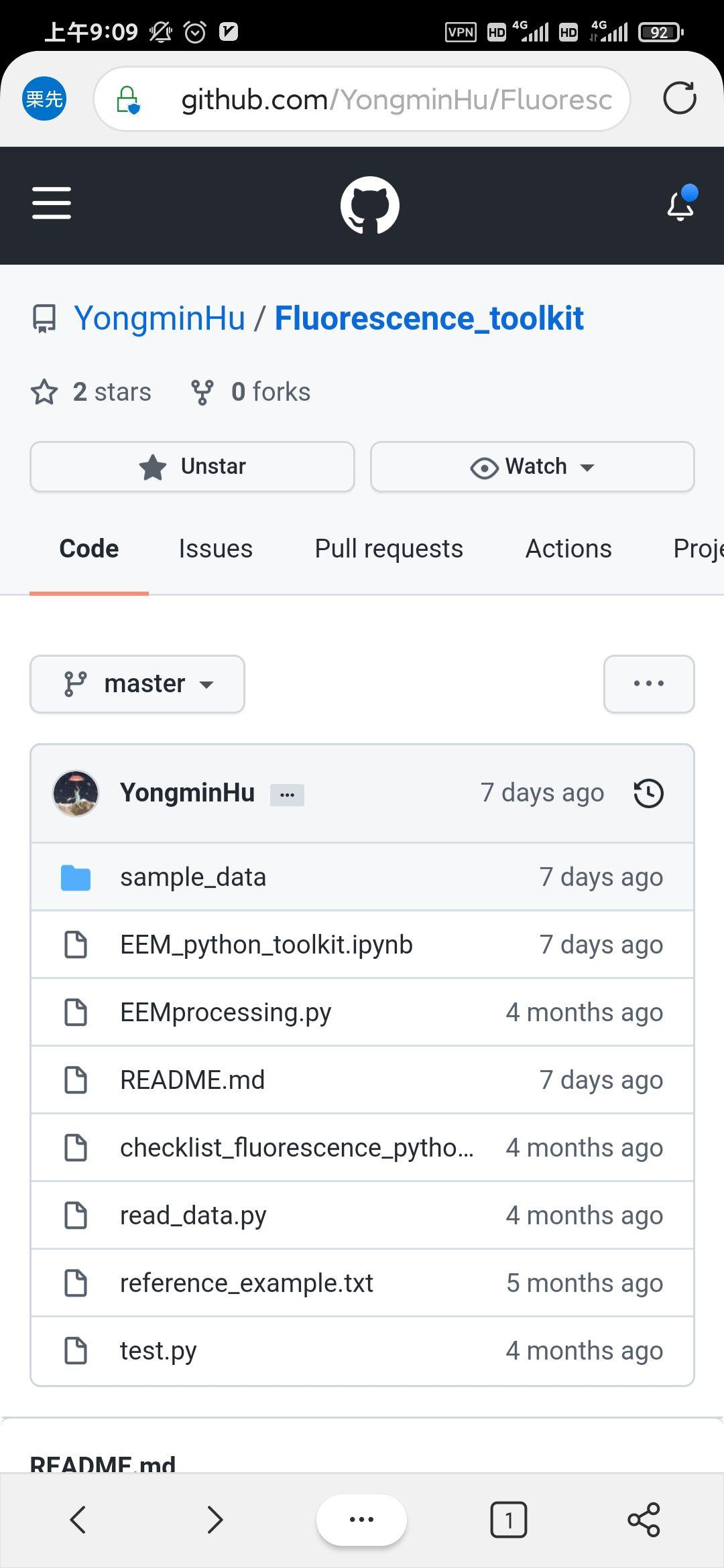The image size is (724, 1568).
Task: Reload the page in the browser
Action: tap(679, 99)
